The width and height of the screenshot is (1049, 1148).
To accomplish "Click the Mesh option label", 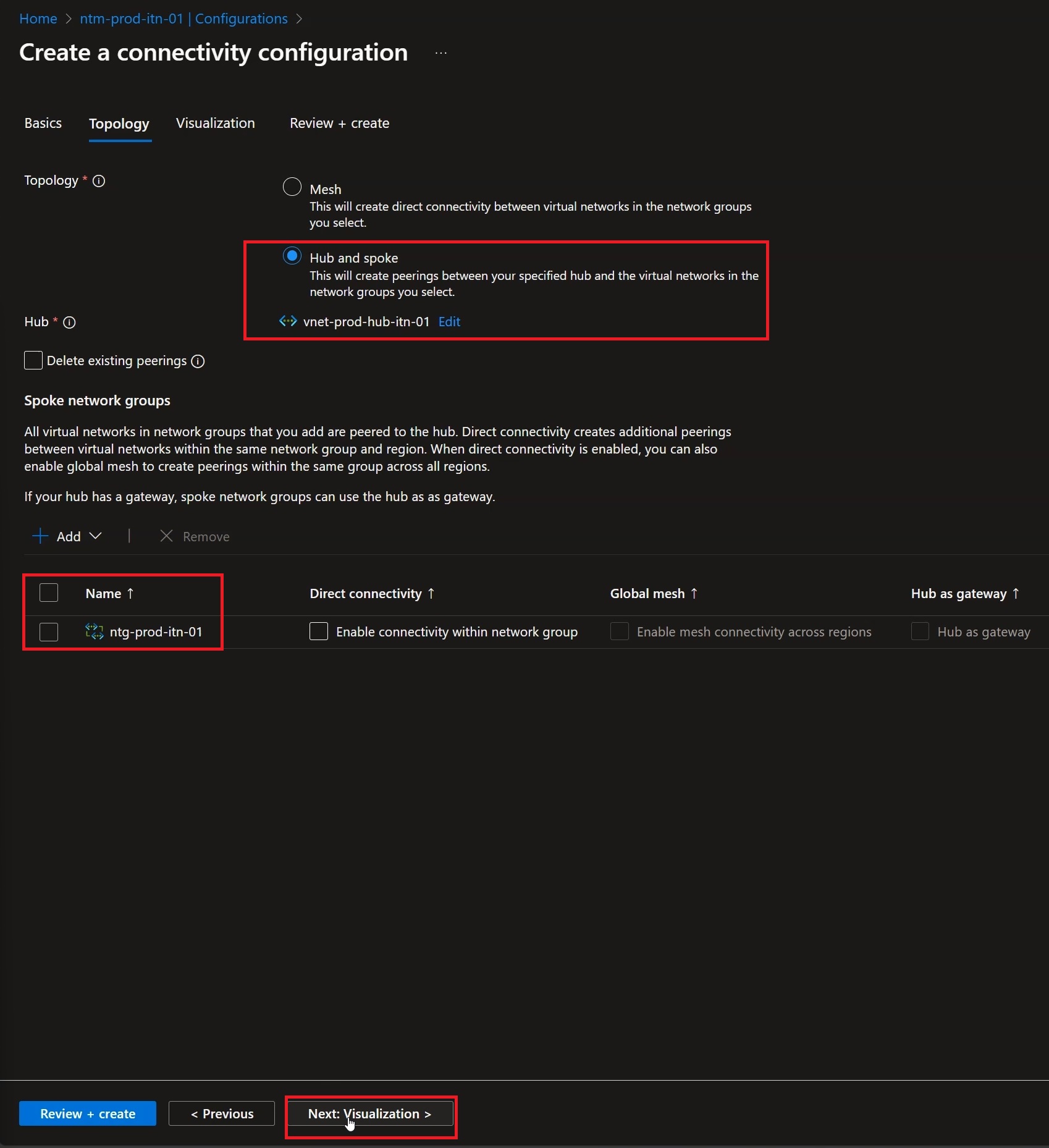I will (x=326, y=189).
